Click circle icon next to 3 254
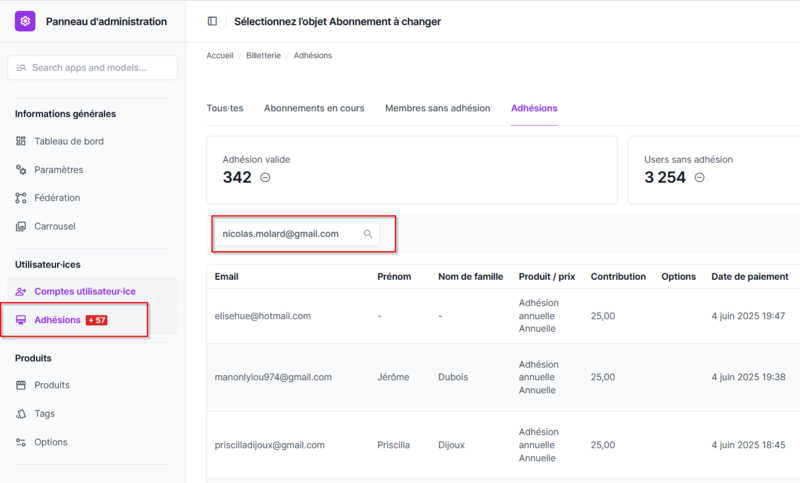 pos(699,178)
